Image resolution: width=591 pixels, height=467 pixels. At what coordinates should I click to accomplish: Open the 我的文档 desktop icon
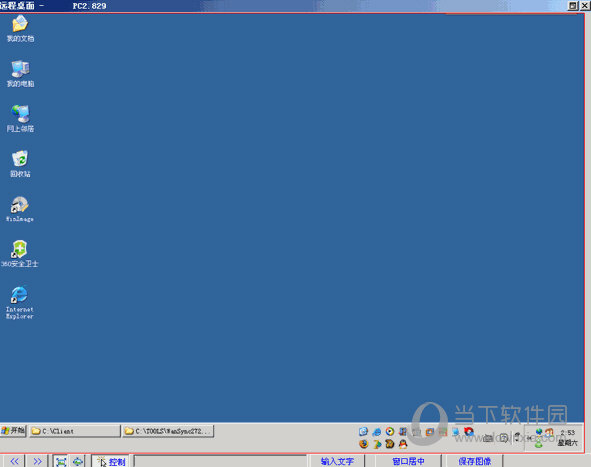[20, 28]
